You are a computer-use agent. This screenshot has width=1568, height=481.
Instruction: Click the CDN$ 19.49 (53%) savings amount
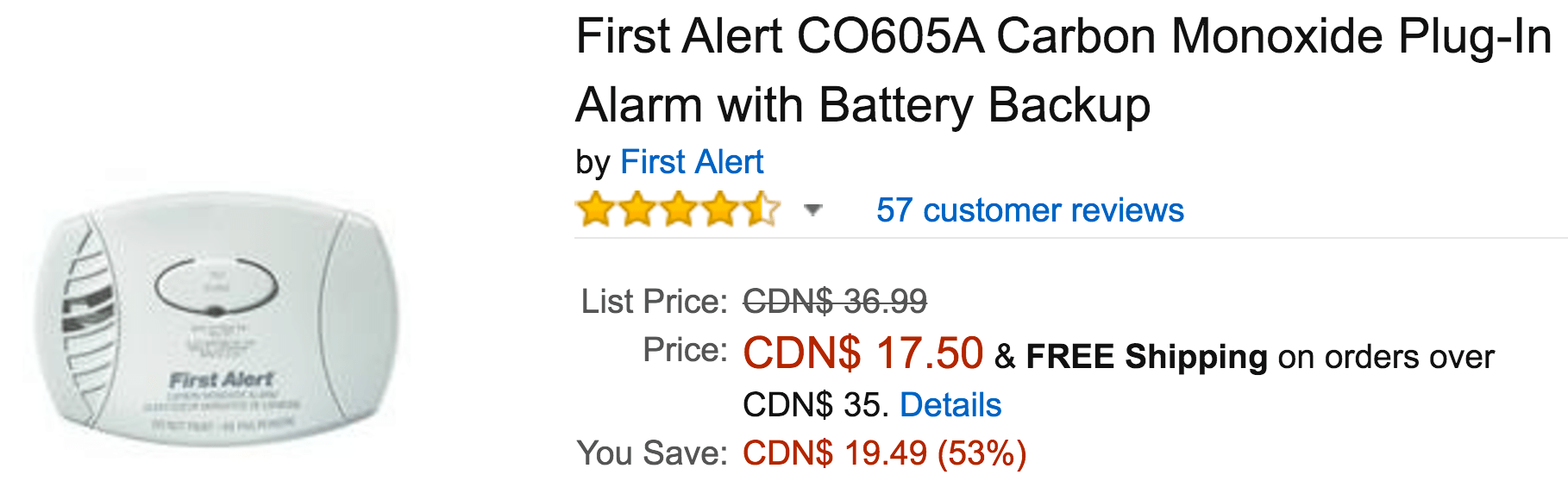click(x=884, y=453)
